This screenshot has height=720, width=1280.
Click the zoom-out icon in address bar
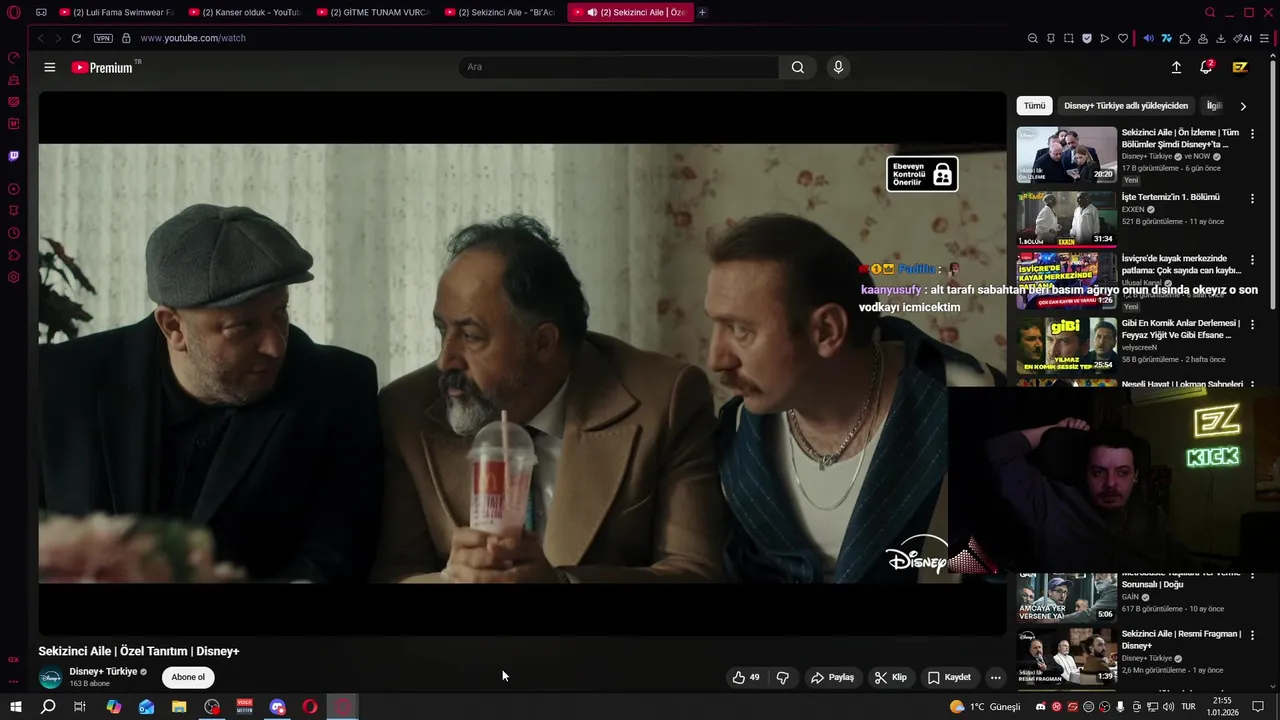point(1032,38)
